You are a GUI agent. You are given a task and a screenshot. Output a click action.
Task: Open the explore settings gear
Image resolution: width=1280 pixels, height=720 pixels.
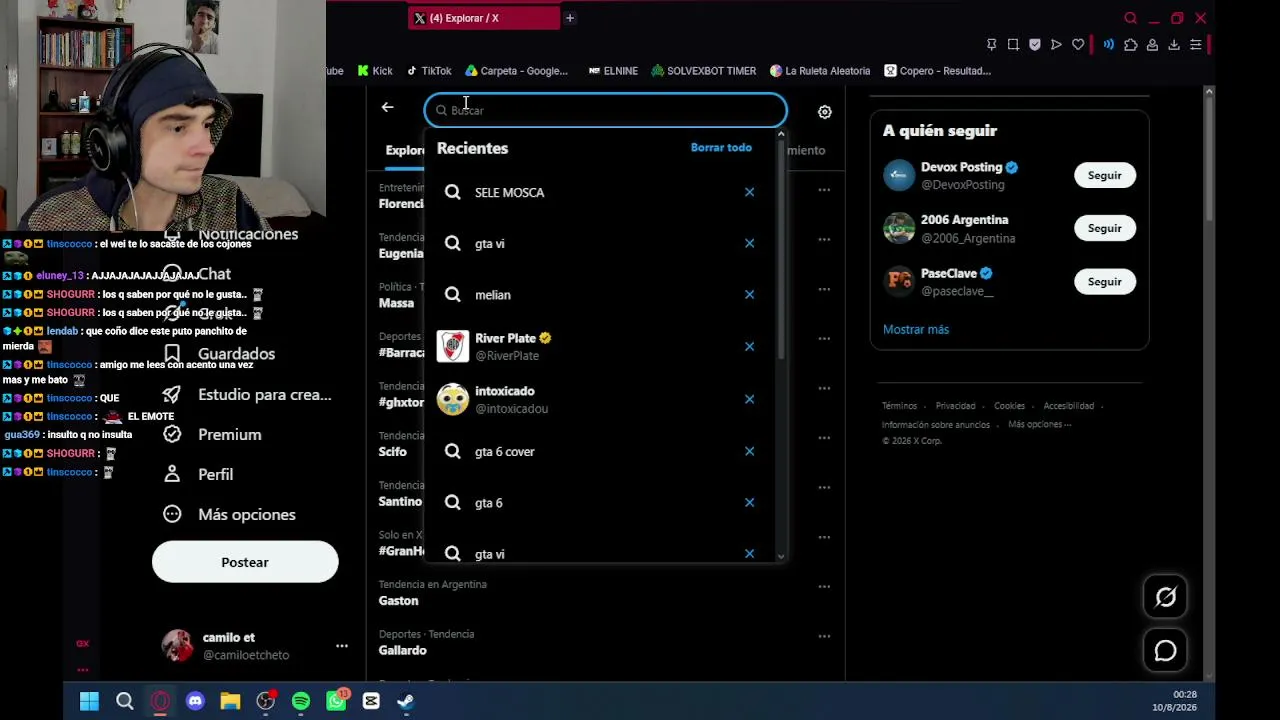point(824,112)
